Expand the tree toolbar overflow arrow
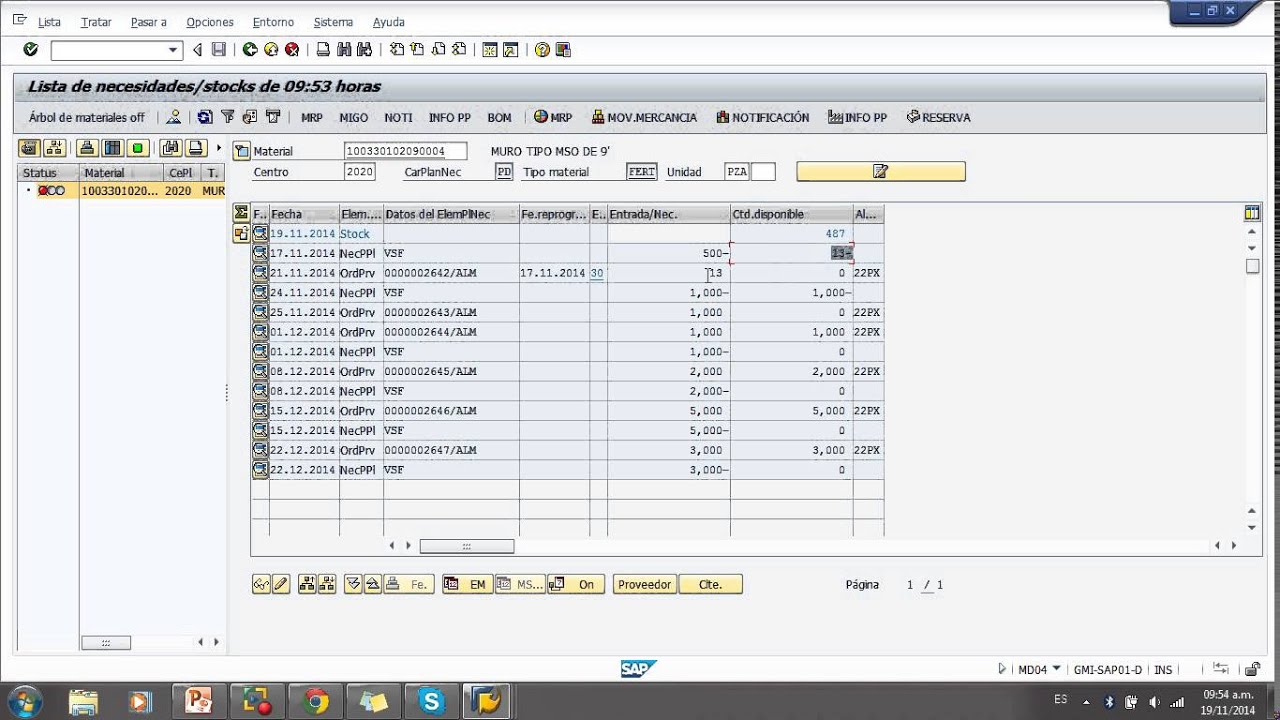The image size is (1280, 720). (x=219, y=148)
